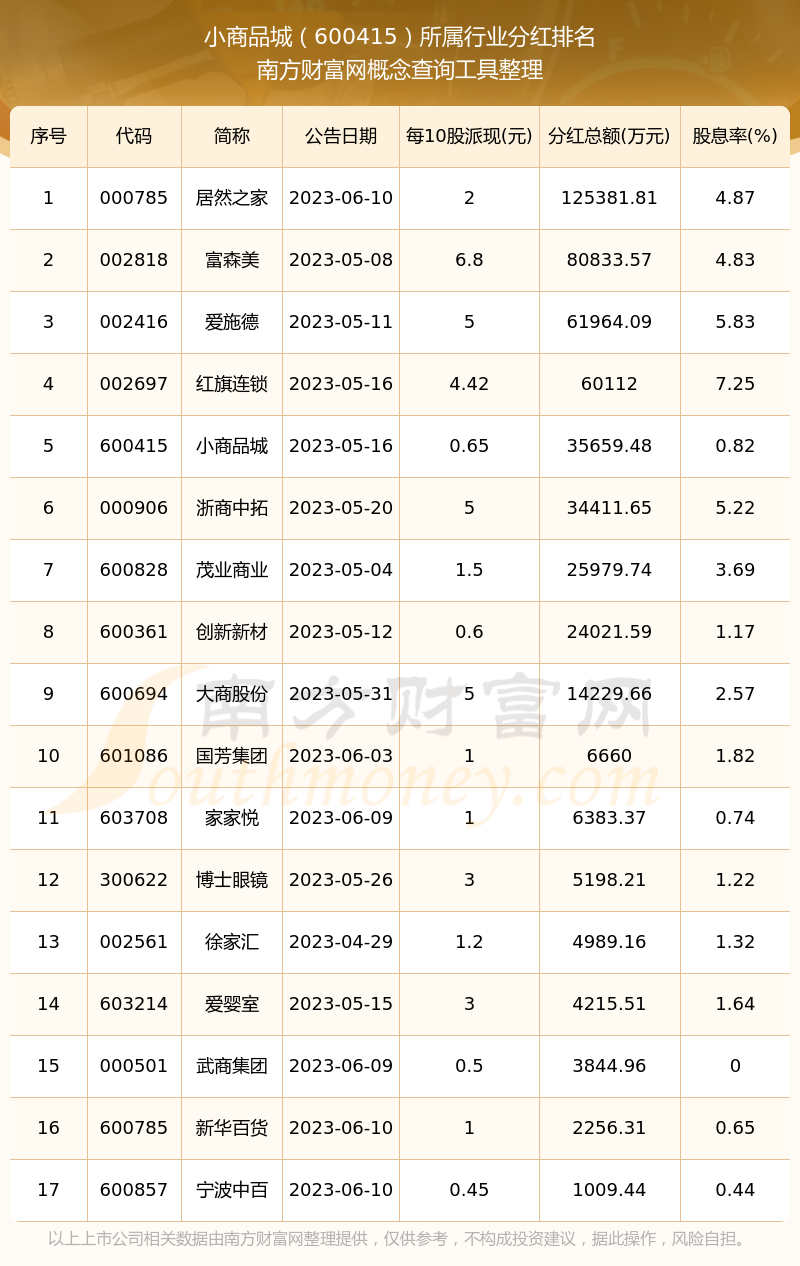Screen dimensions: 800x1266
Task: Select total dividend 4989.16
Action: 610,942
